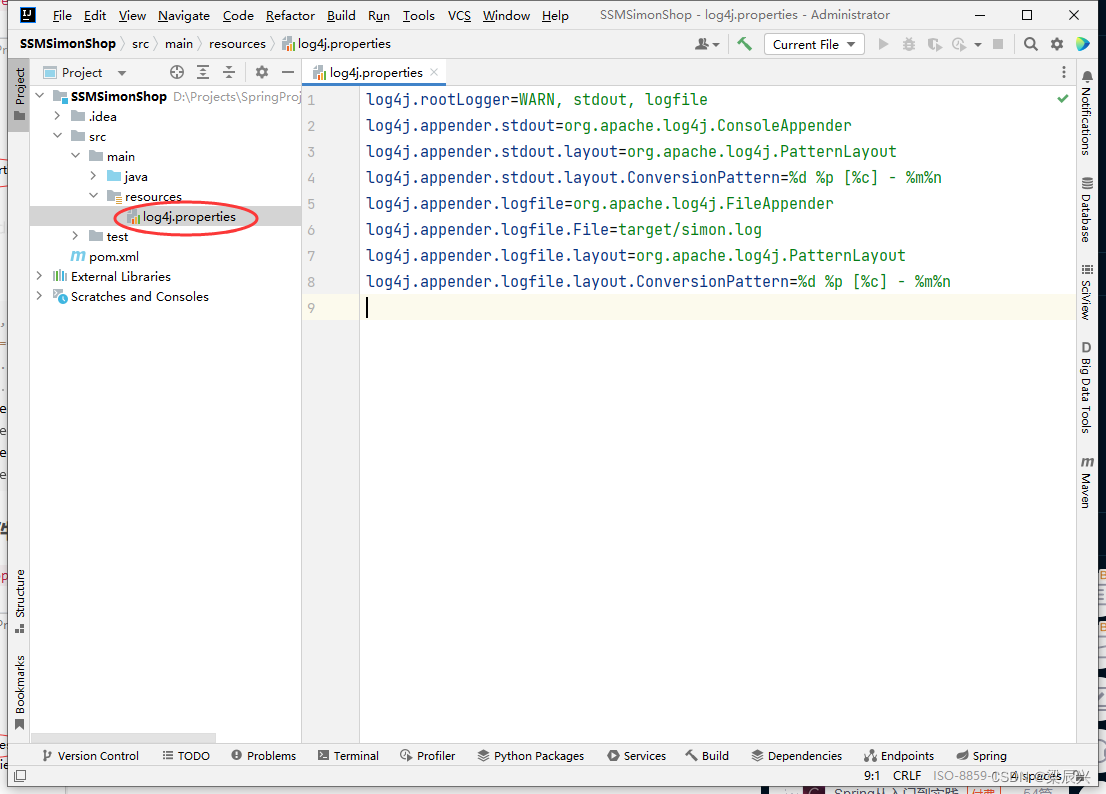The height and width of the screenshot is (794, 1106).
Task: Toggle the Project tool window stripe button
Action: point(20,94)
